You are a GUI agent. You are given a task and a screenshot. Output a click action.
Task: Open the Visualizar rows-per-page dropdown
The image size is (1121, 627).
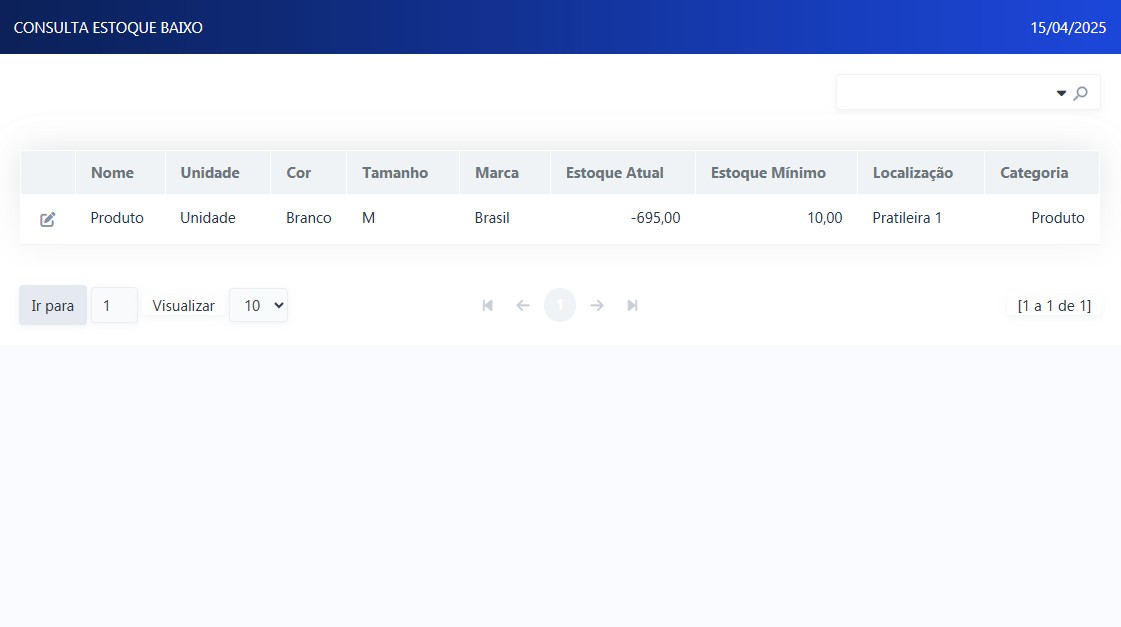[258, 305]
